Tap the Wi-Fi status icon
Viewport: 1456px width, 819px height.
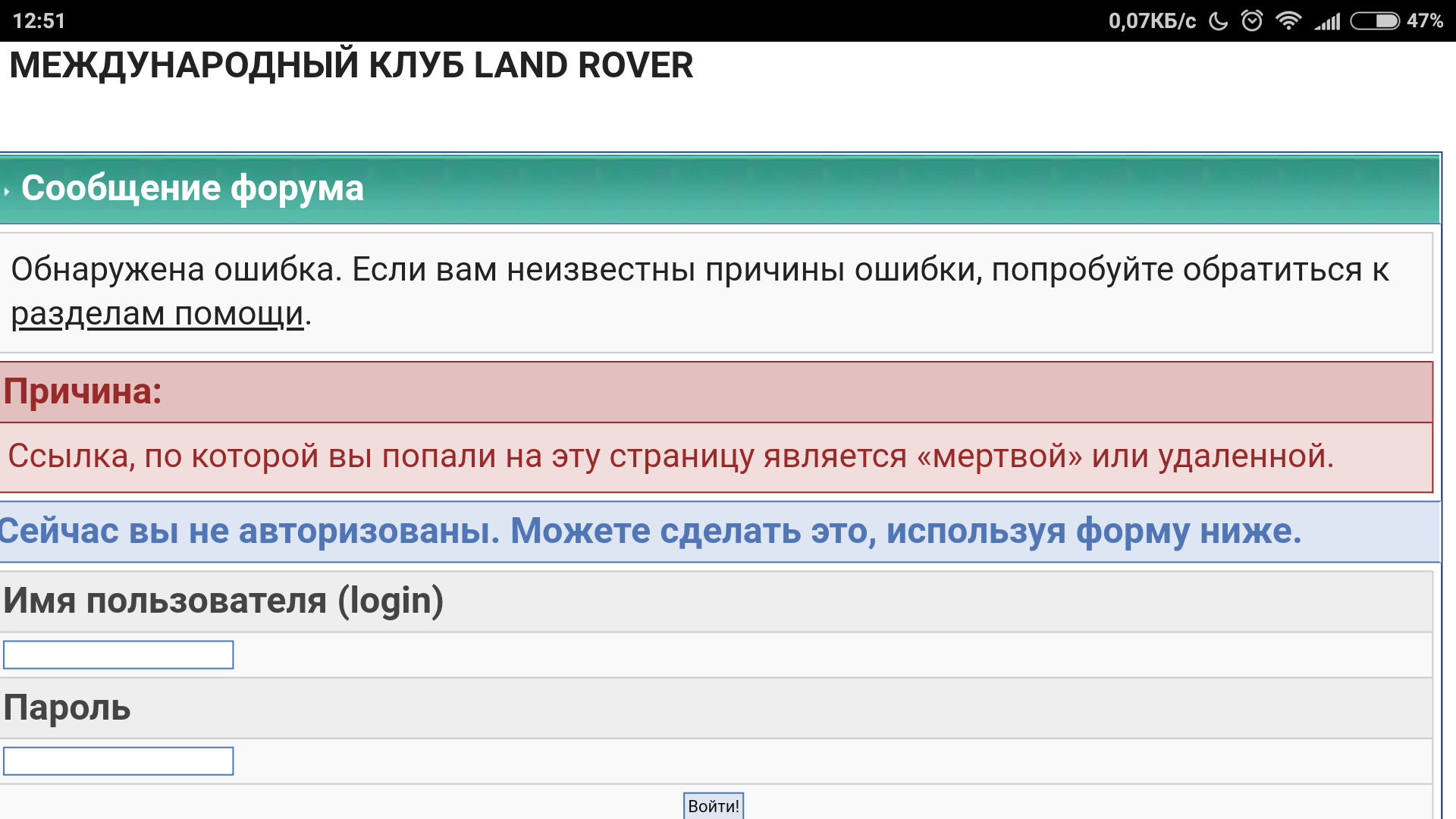(1288, 20)
